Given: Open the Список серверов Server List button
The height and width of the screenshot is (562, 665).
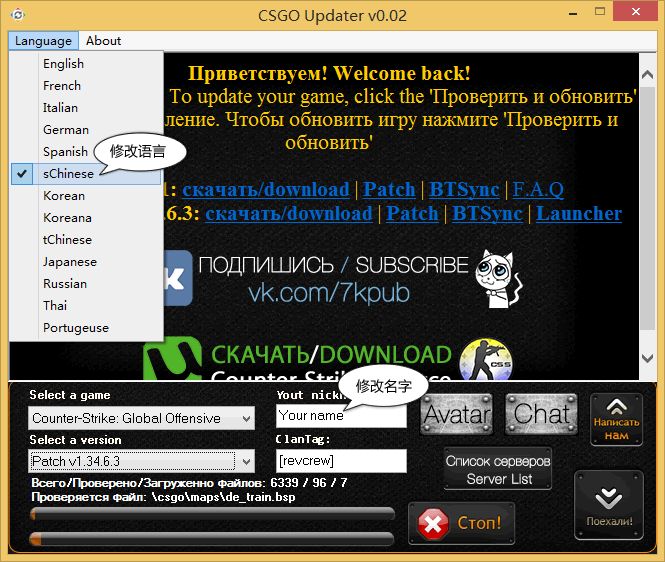Looking at the screenshot, I should 498,470.
